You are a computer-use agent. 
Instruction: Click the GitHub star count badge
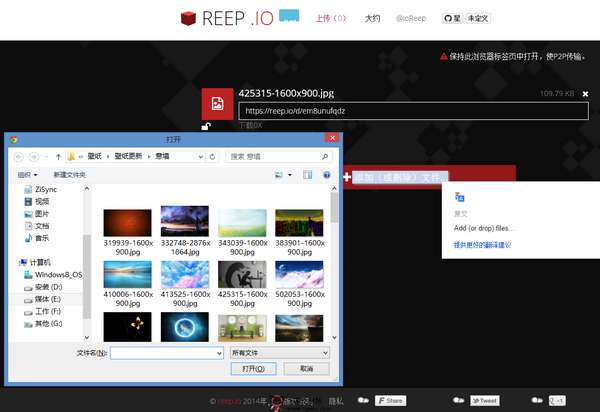coord(478,18)
